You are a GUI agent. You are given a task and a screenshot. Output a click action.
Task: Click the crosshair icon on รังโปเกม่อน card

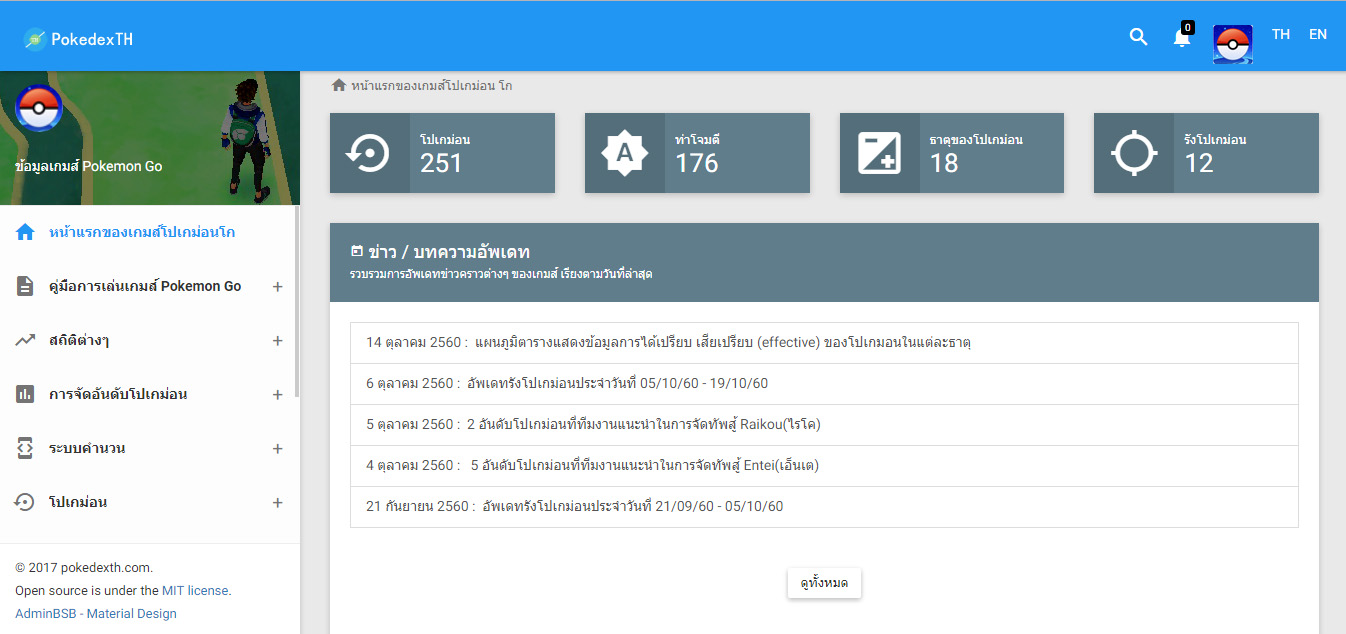1134,153
